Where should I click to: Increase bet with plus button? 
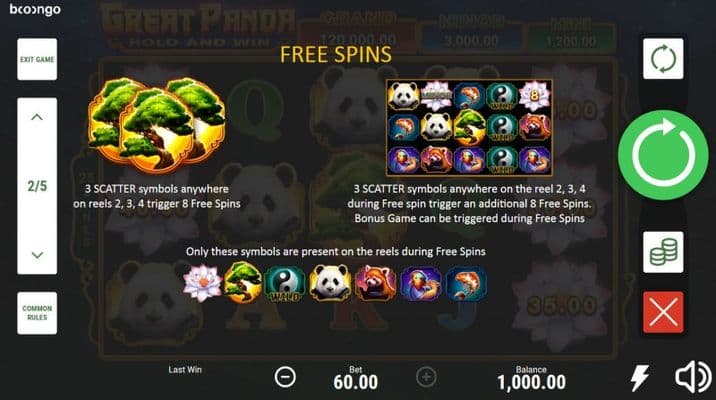click(426, 377)
